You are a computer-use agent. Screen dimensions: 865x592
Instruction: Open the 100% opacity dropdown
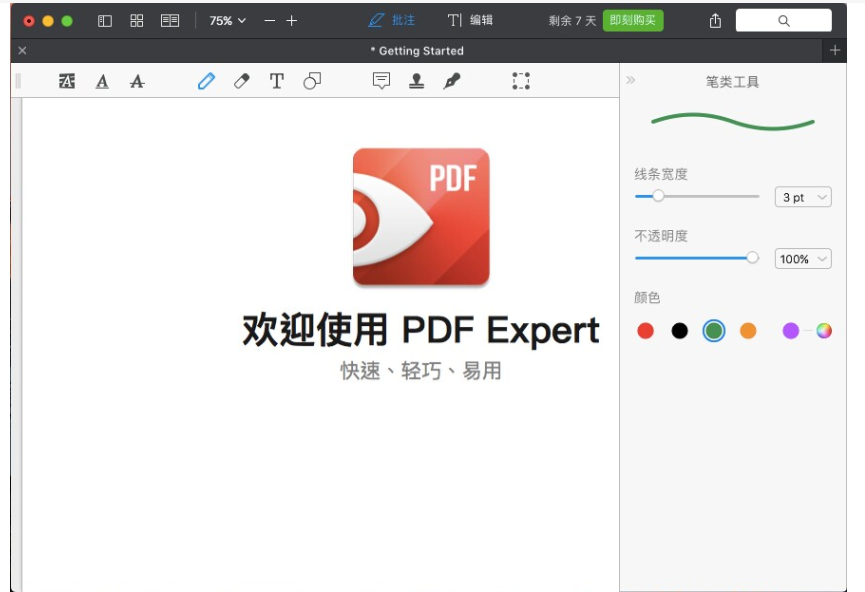803,259
